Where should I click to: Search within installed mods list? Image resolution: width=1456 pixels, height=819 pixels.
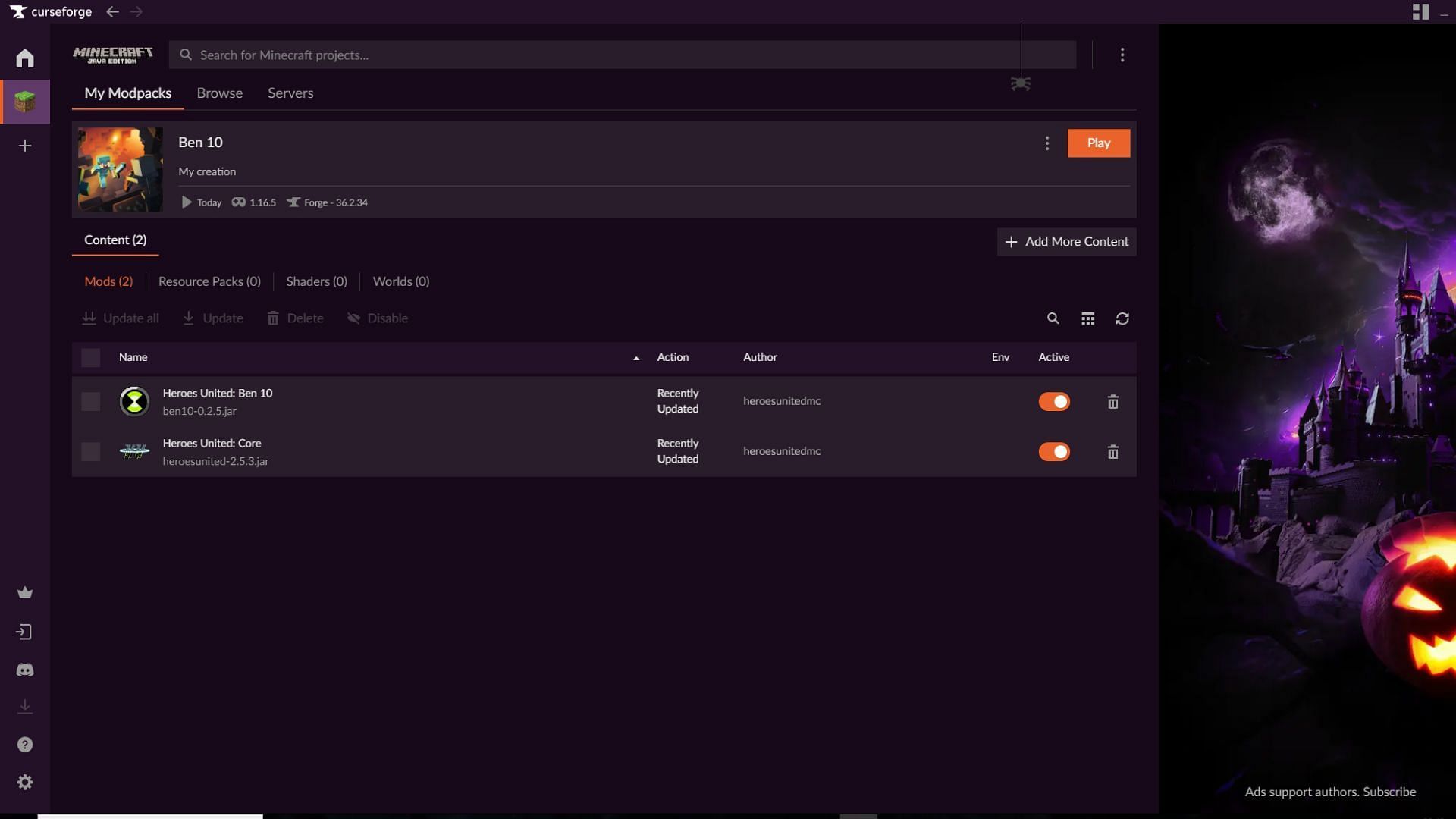tap(1053, 318)
